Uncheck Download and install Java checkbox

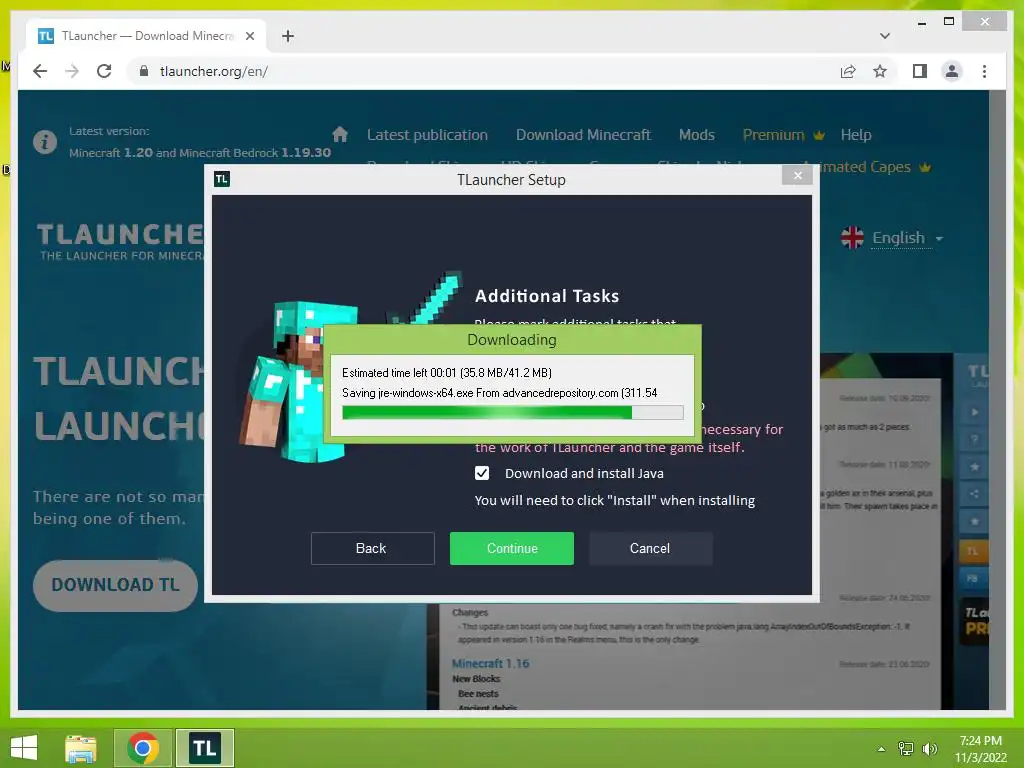click(482, 473)
